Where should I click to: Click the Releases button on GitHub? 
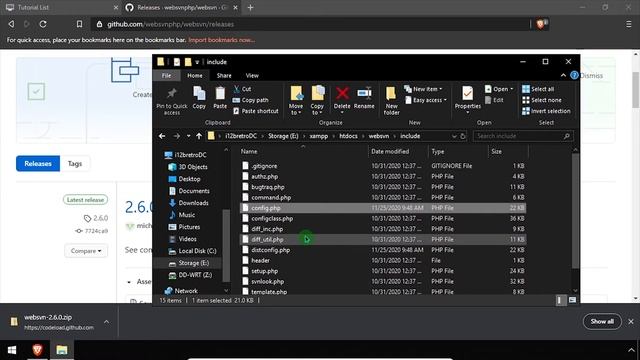point(38,164)
